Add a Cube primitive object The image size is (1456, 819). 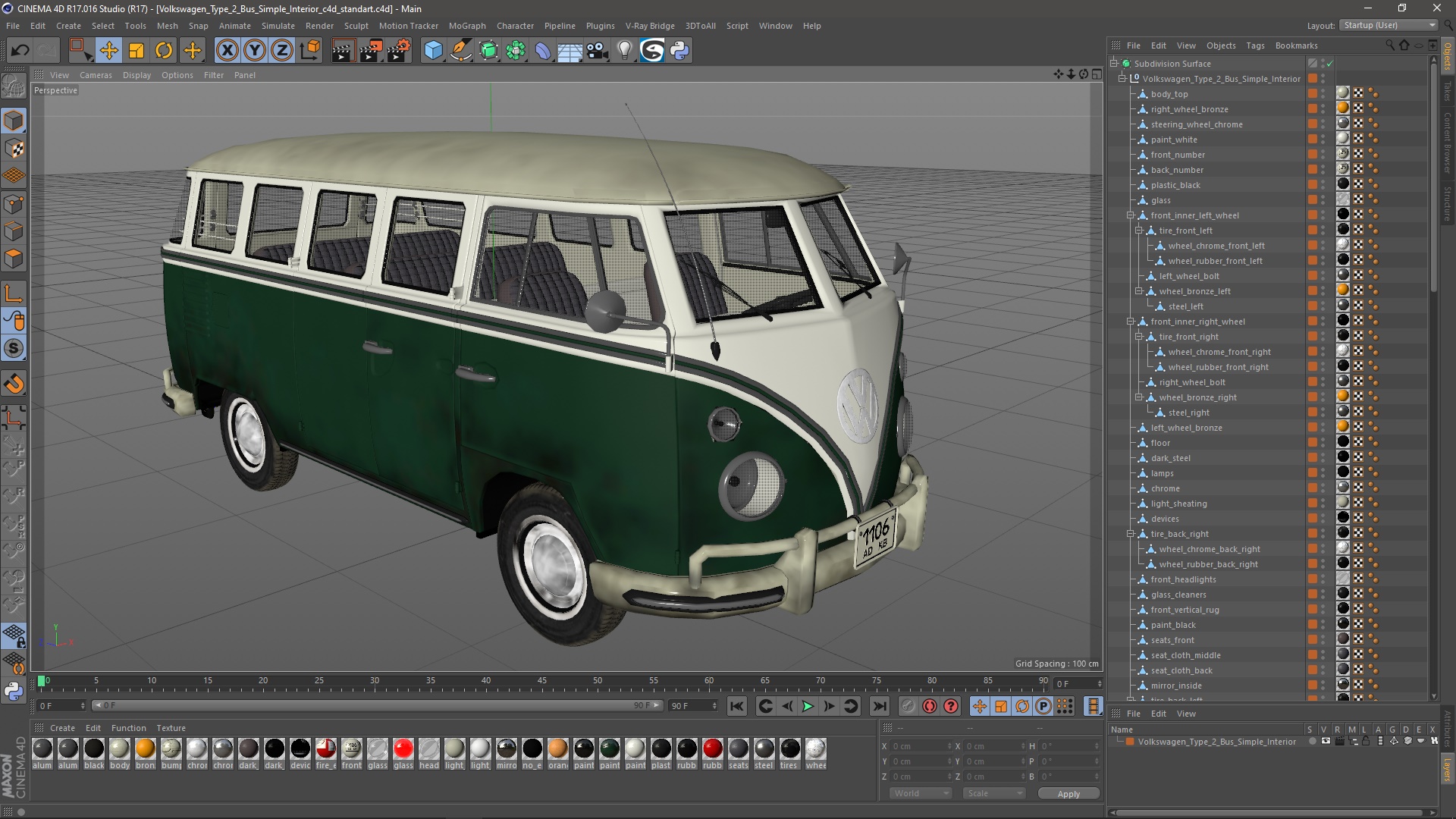tap(433, 51)
